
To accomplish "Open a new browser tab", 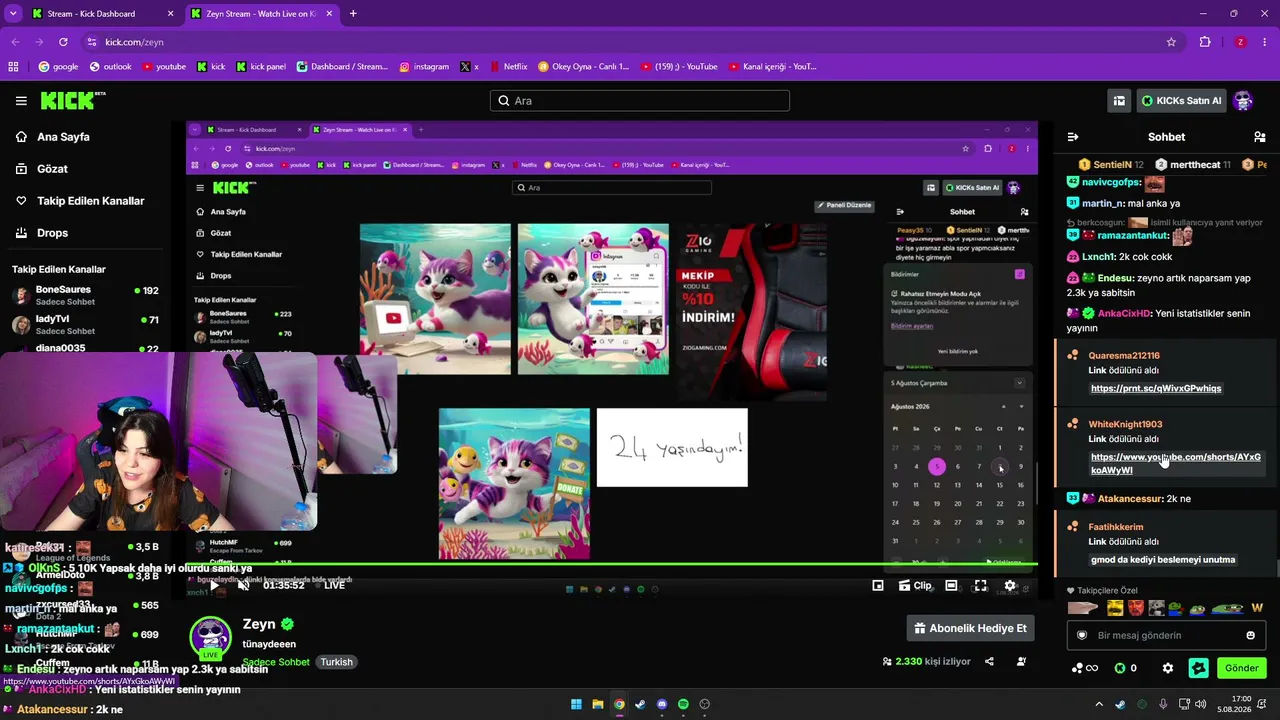I will [353, 14].
